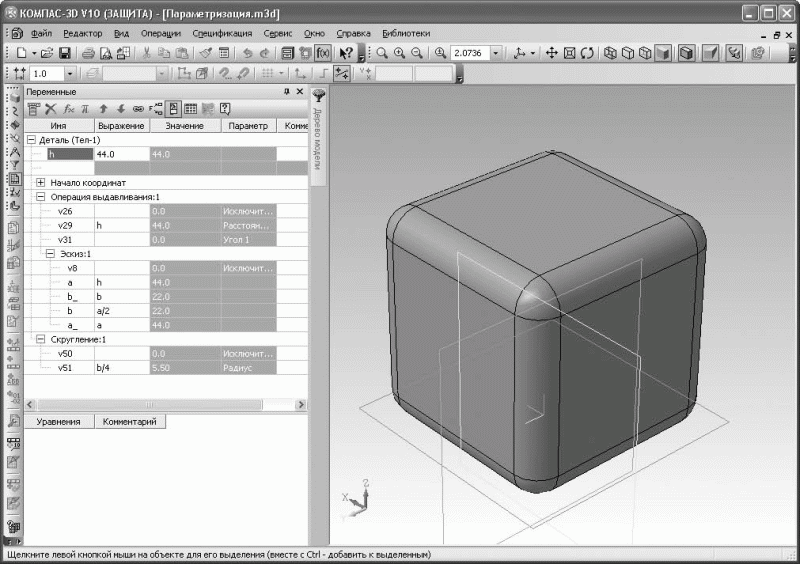
Task: Open the Операции menu
Action: [x=160, y=33]
